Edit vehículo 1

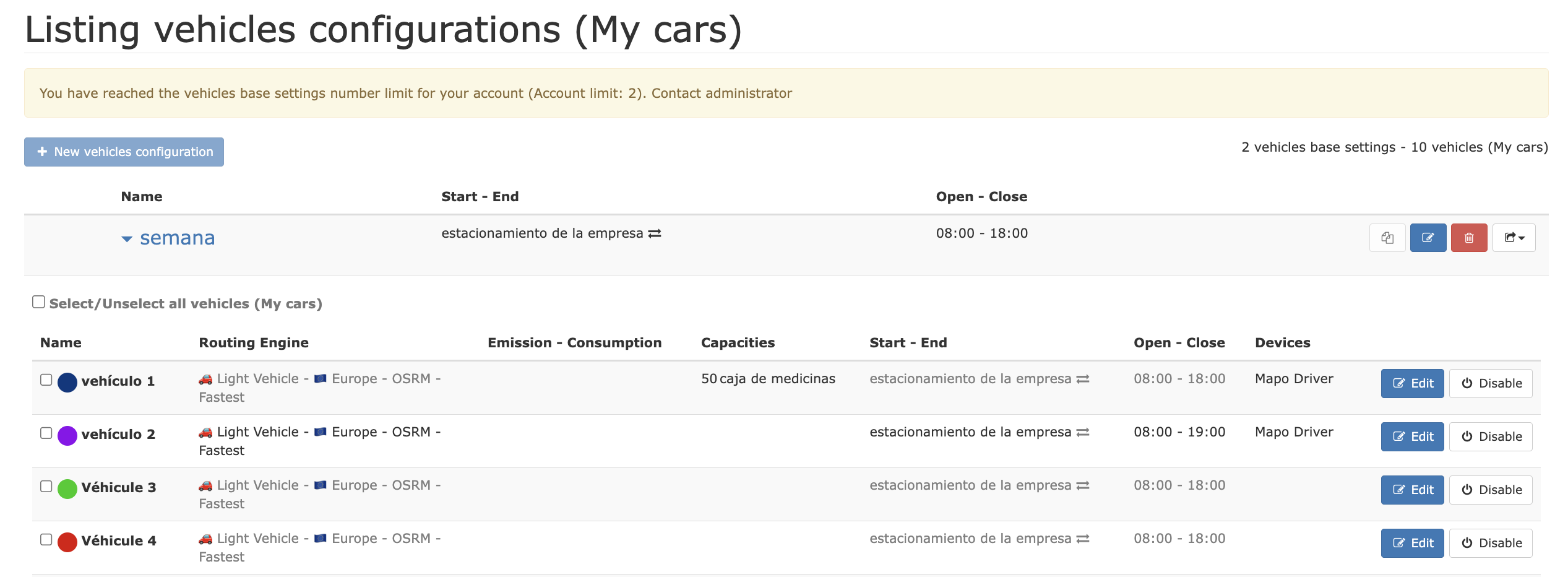click(x=1412, y=383)
